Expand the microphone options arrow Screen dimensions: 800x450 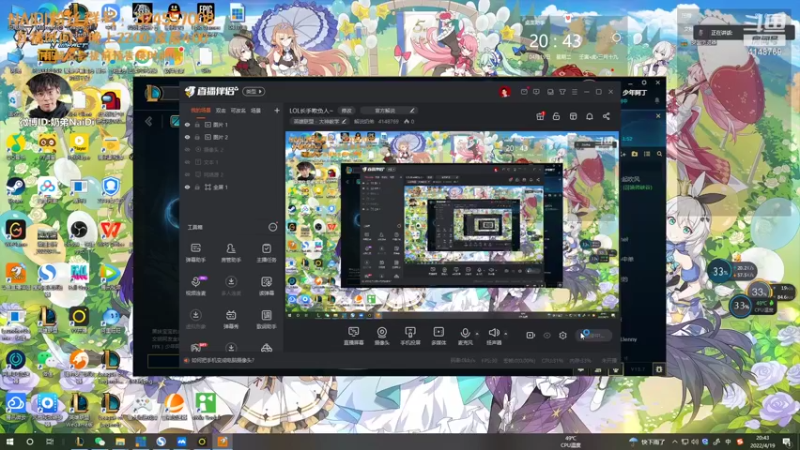click(x=477, y=334)
